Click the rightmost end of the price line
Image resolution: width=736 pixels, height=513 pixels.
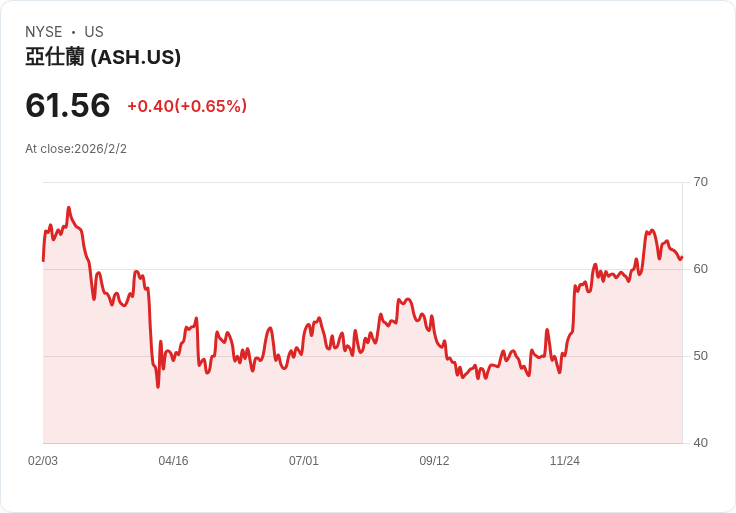point(682,257)
